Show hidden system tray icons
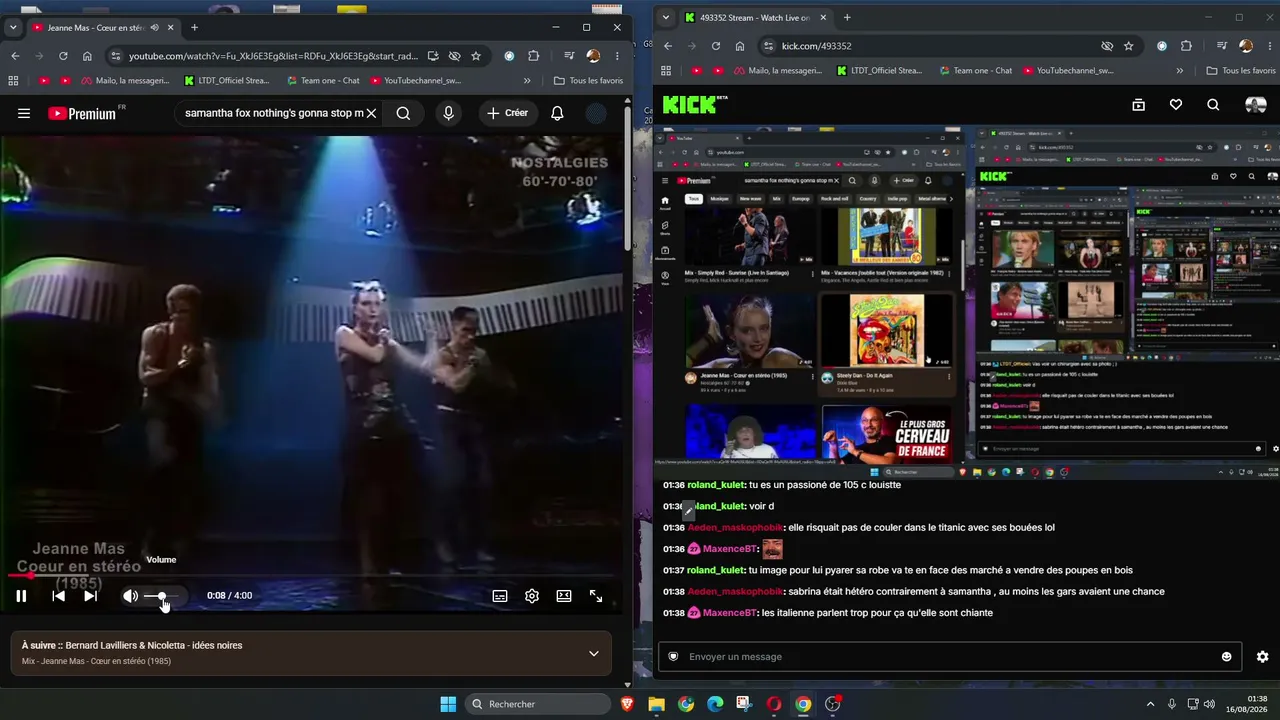This screenshot has height=720, width=1280. pyautogui.click(x=1150, y=704)
